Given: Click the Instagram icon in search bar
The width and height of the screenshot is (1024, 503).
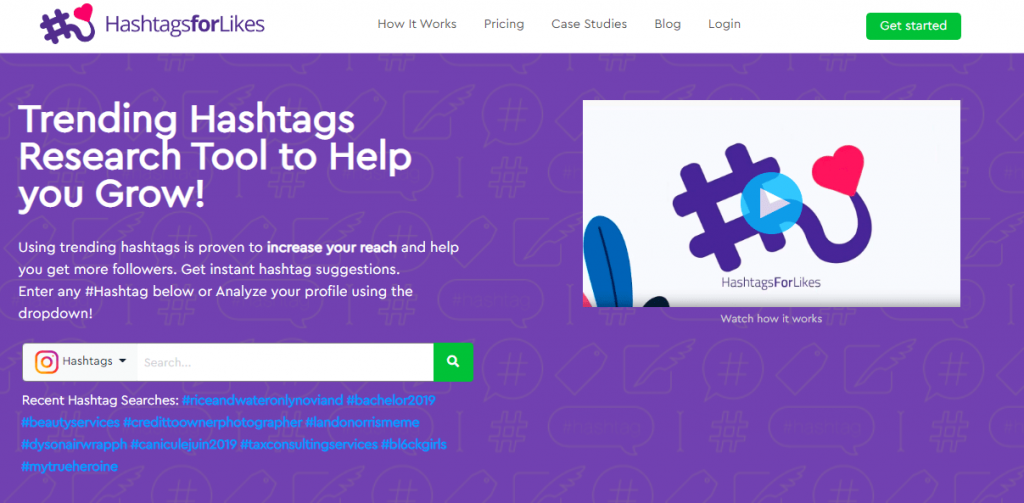Looking at the screenshot, I should [46, 362].
